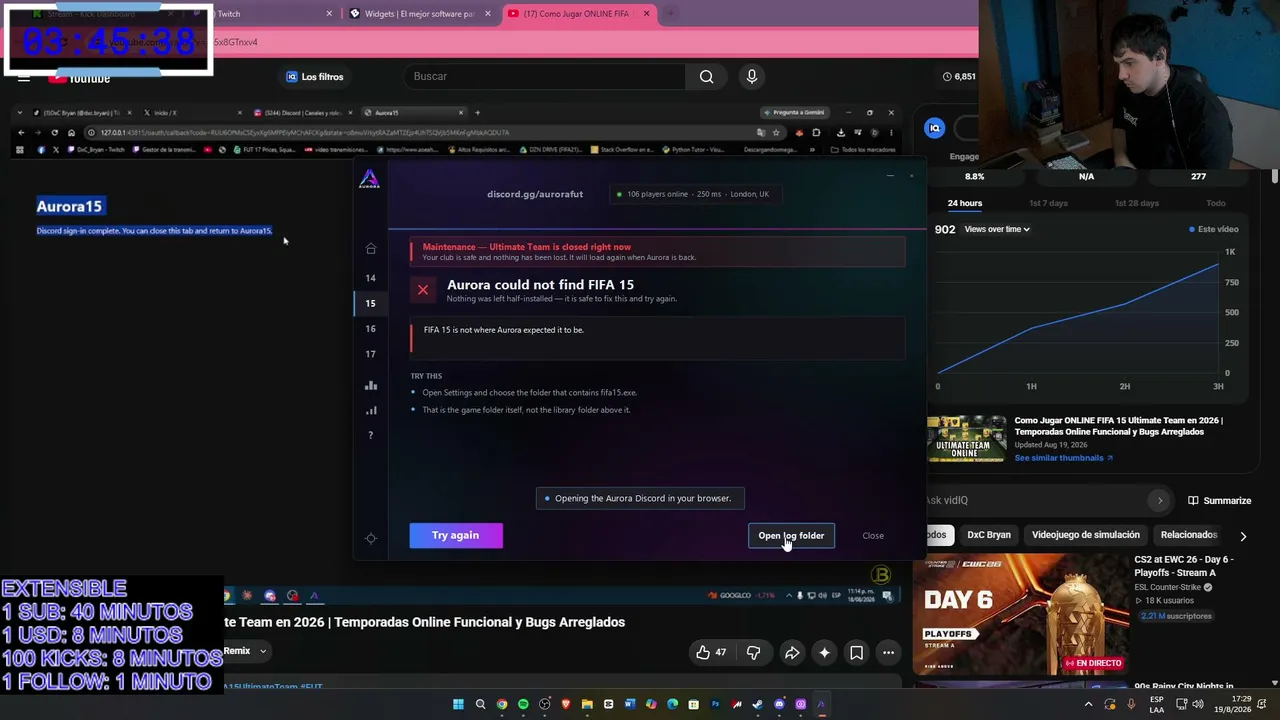Click the Summarize button
1280x720 pixels.
[1220, 500]
